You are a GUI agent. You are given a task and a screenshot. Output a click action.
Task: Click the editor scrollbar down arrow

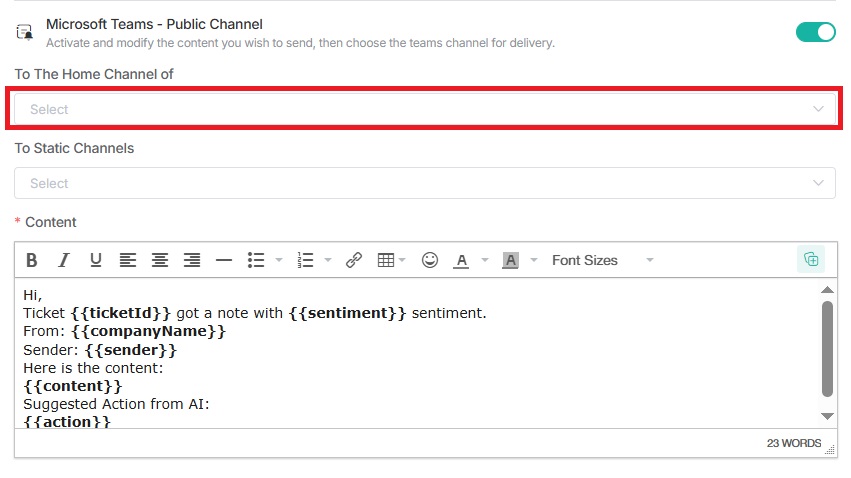coord(827,416)
